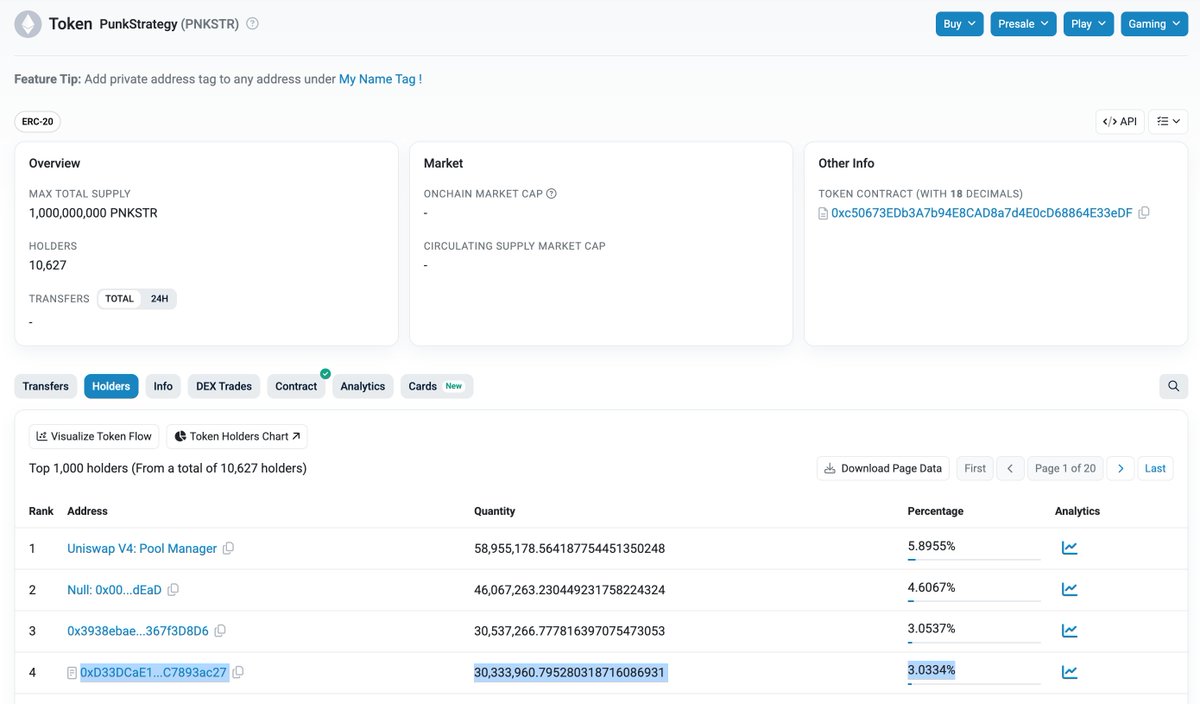
Task: Copy the 0x3938ebae...367f3D8D6 address
Action: click(220, 631)
